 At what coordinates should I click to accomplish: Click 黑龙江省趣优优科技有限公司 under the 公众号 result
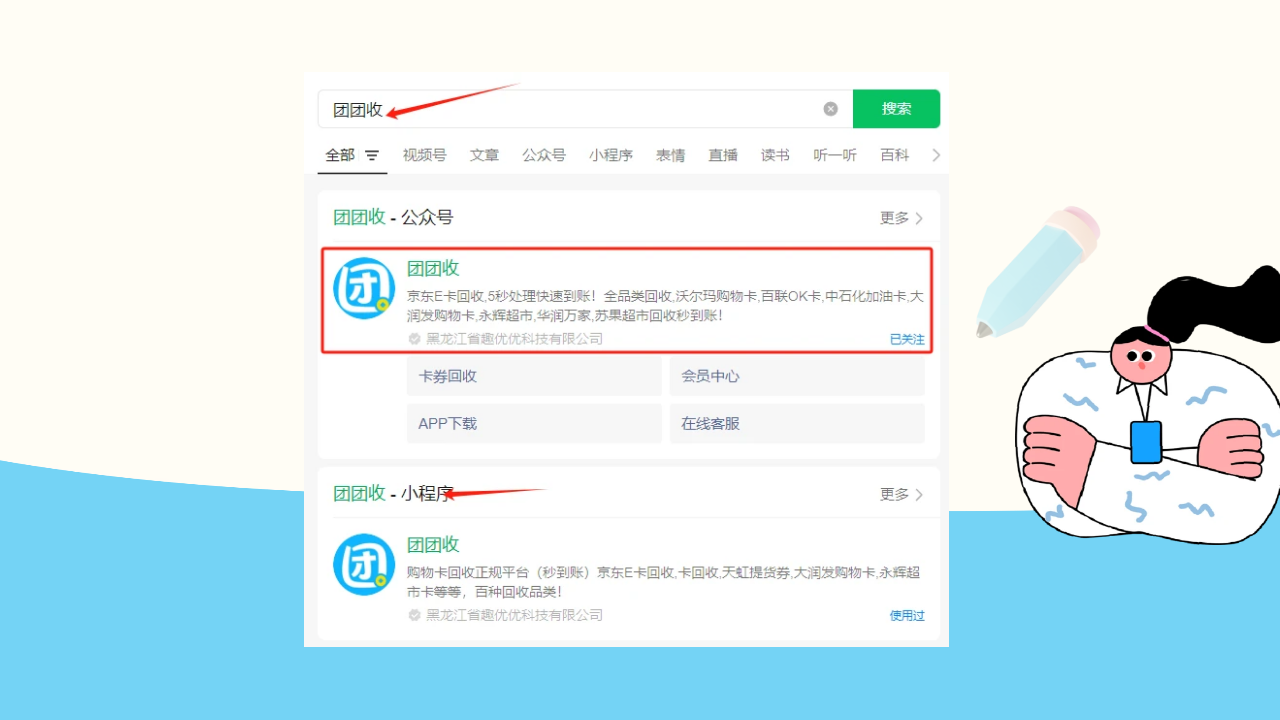point(515,339)
